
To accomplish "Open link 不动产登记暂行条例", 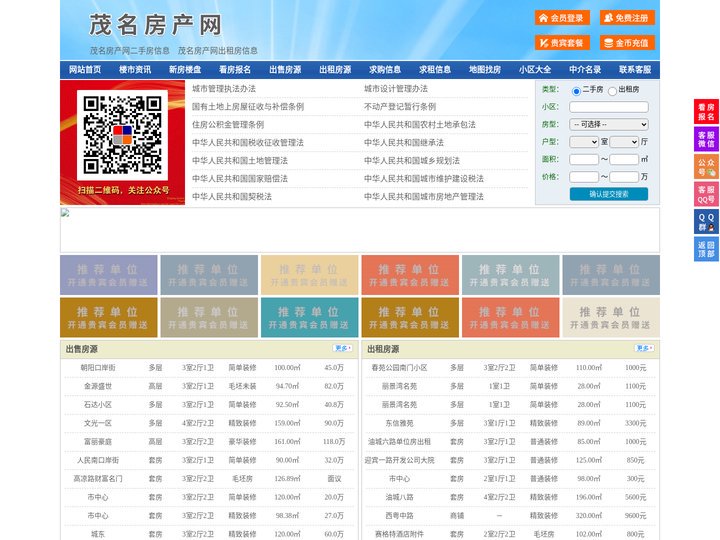I will 400,107.
